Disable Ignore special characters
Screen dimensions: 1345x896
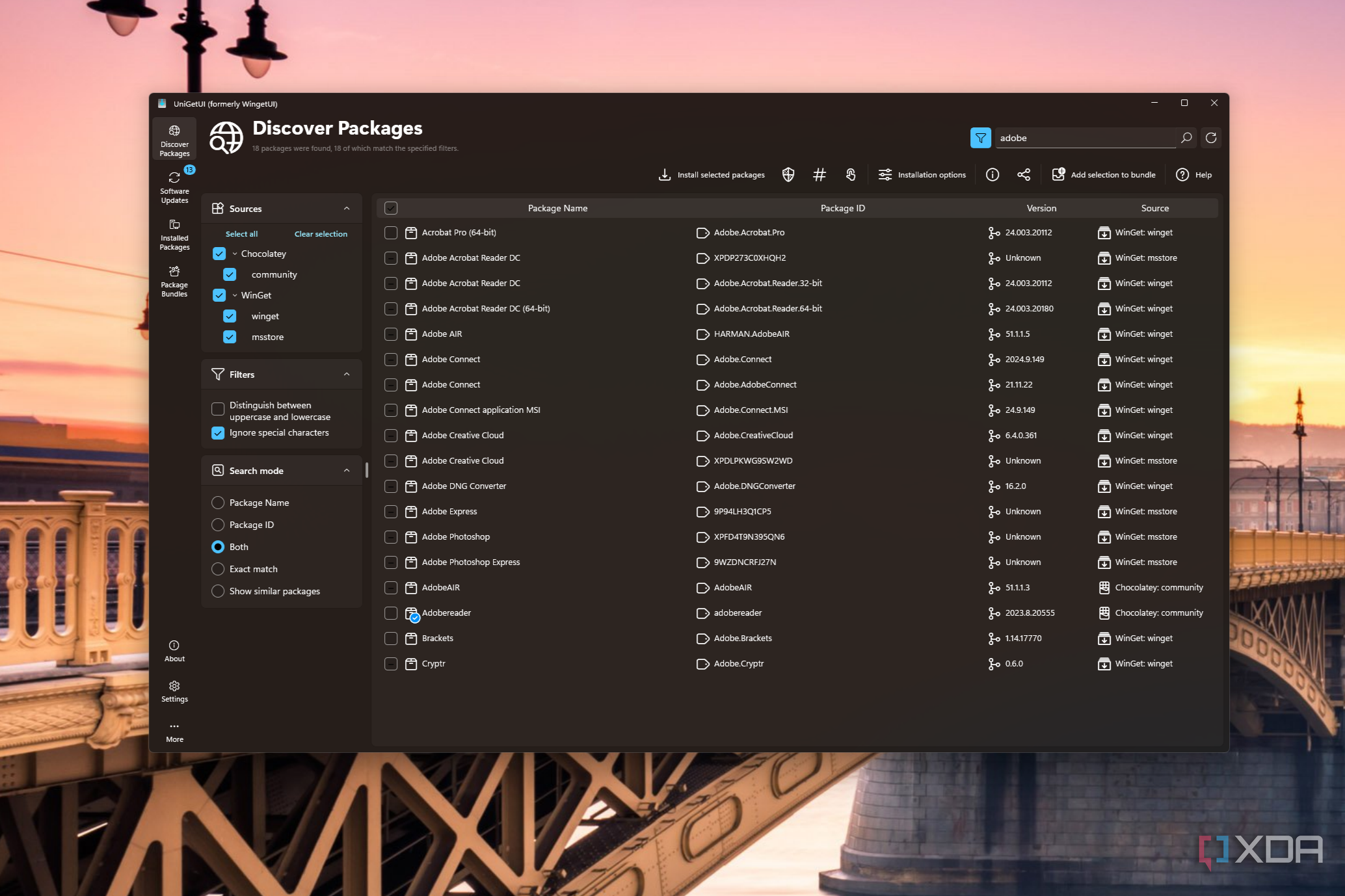click(218, 432)
